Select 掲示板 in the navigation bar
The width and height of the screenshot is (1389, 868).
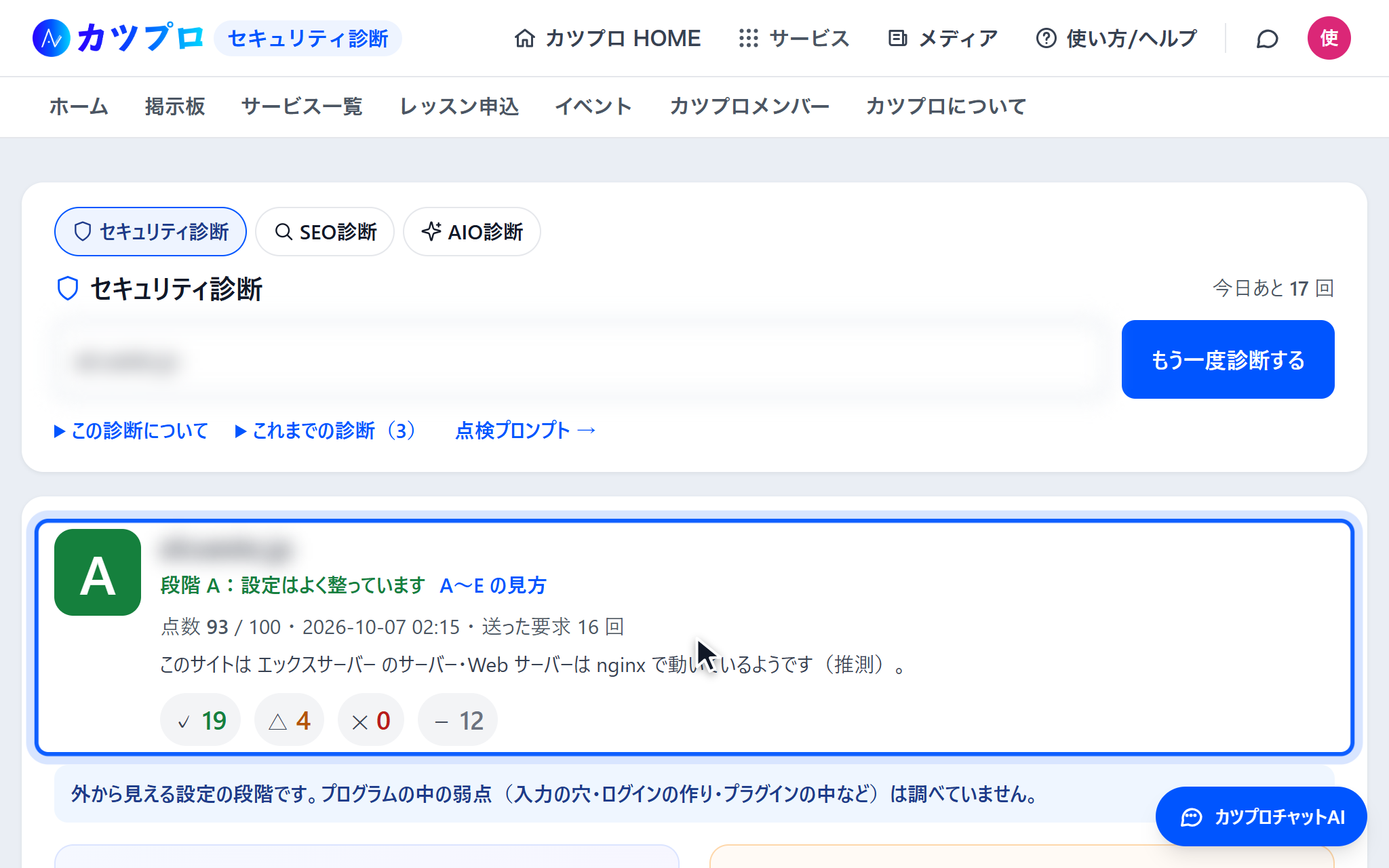point(175,106)
